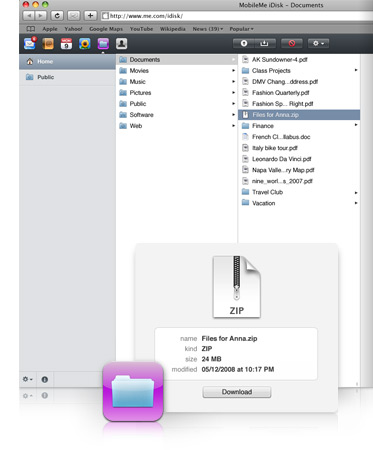
Task: Click the ZIP file preview thumbnail
Action: (x=237, y=287)
